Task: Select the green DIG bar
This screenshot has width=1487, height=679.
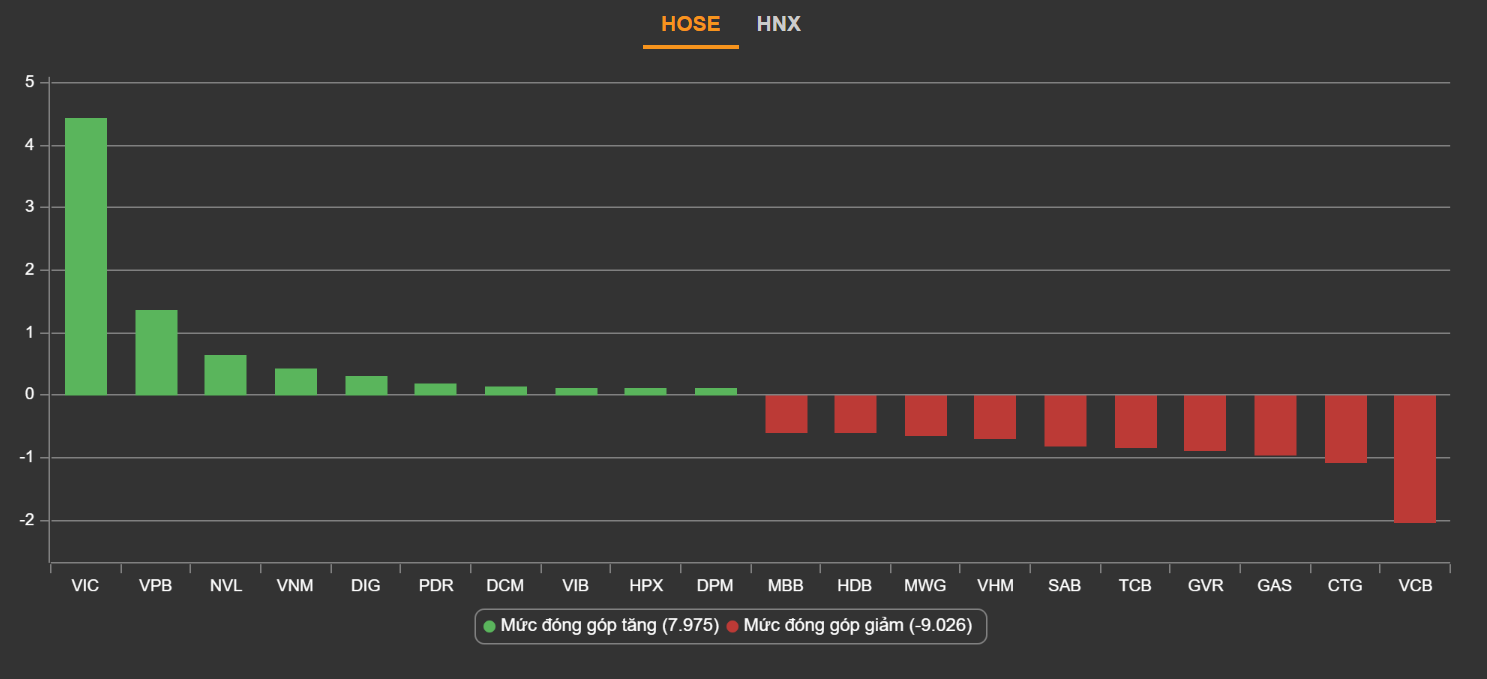Action: pyautogui.click(x=366, y=385)
